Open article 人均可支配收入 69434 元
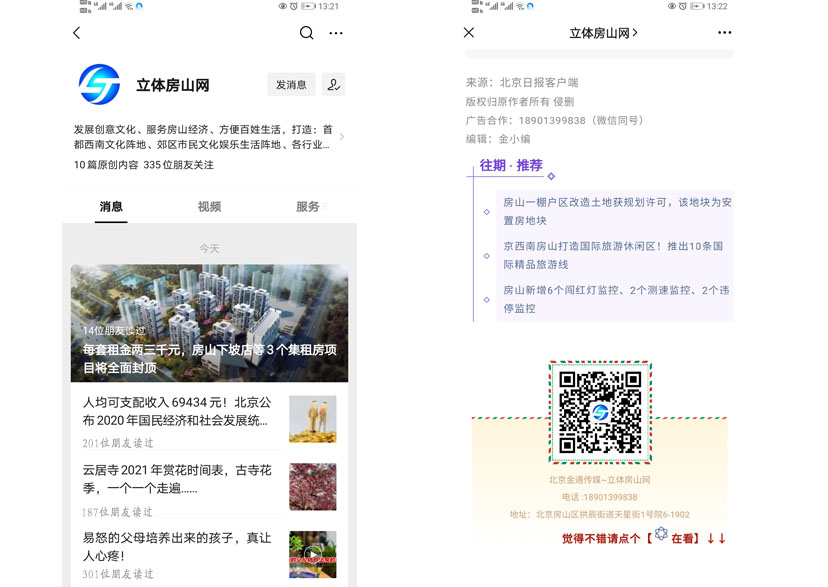This screenshot has height=587, width=828. tap(177, 411)
